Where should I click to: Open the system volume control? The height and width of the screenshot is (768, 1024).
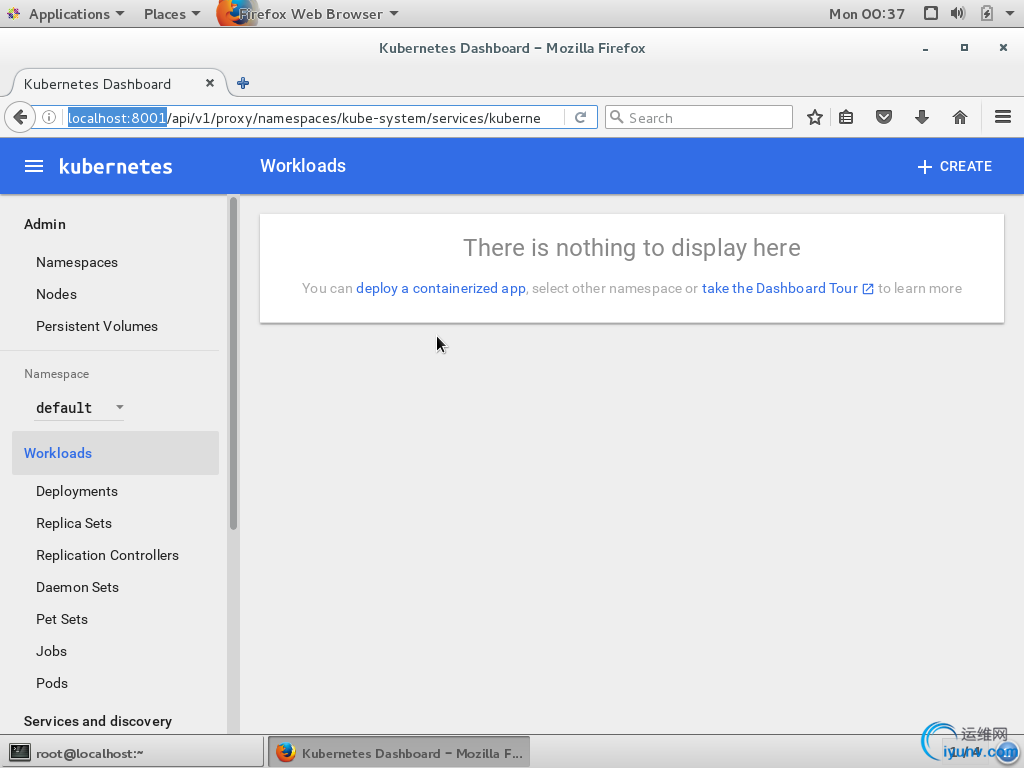958,14
